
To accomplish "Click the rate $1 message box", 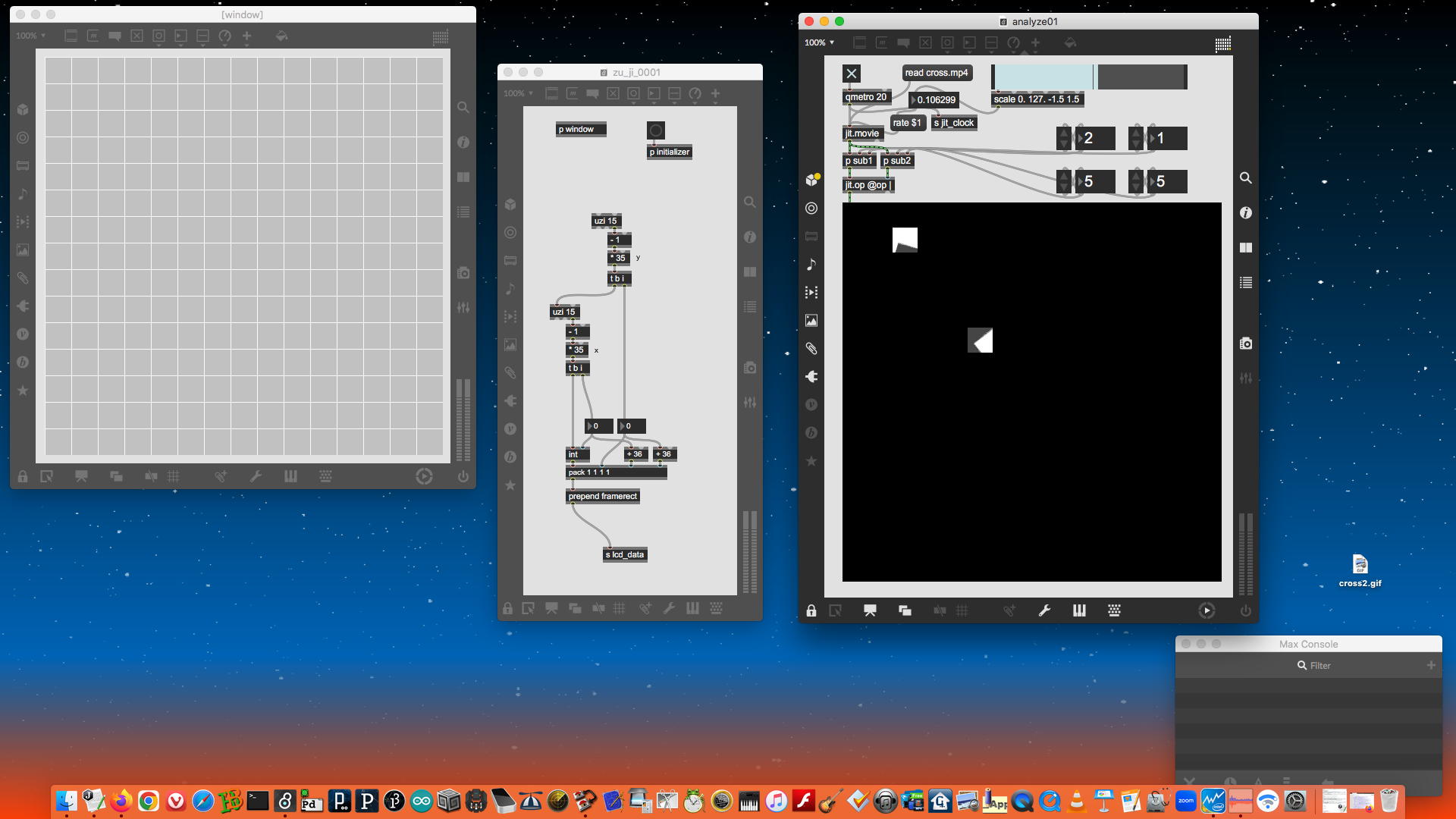I will tap(906, 123).
